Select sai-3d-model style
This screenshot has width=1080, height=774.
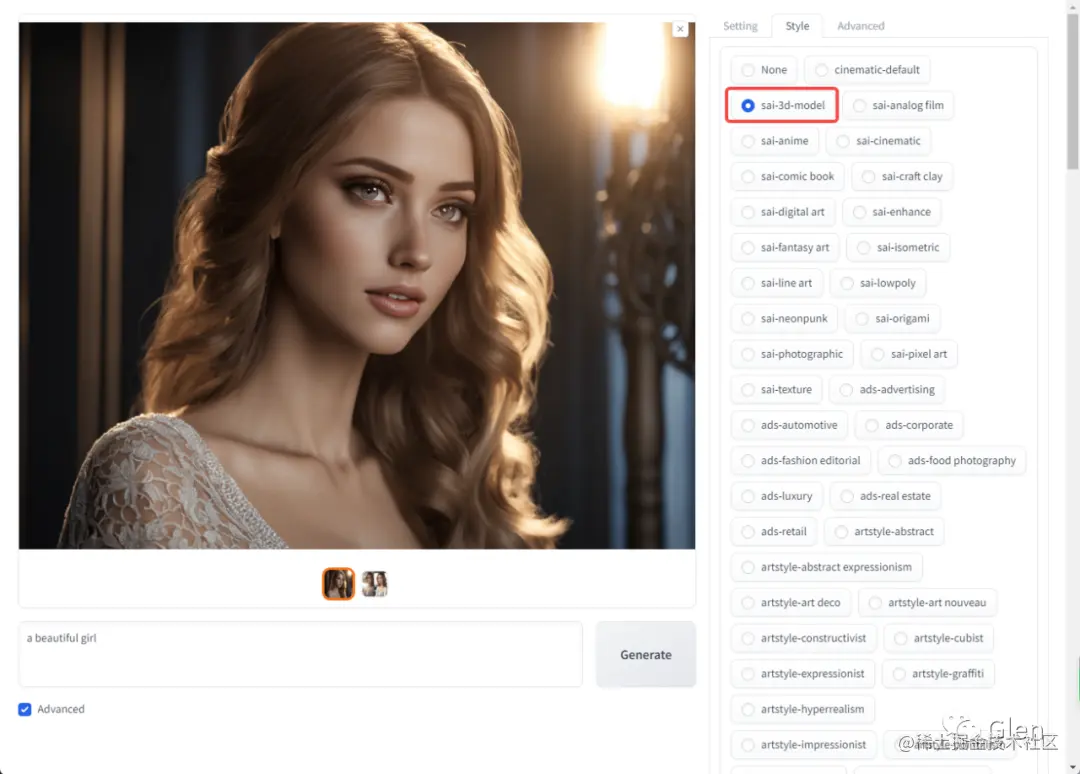782,105
